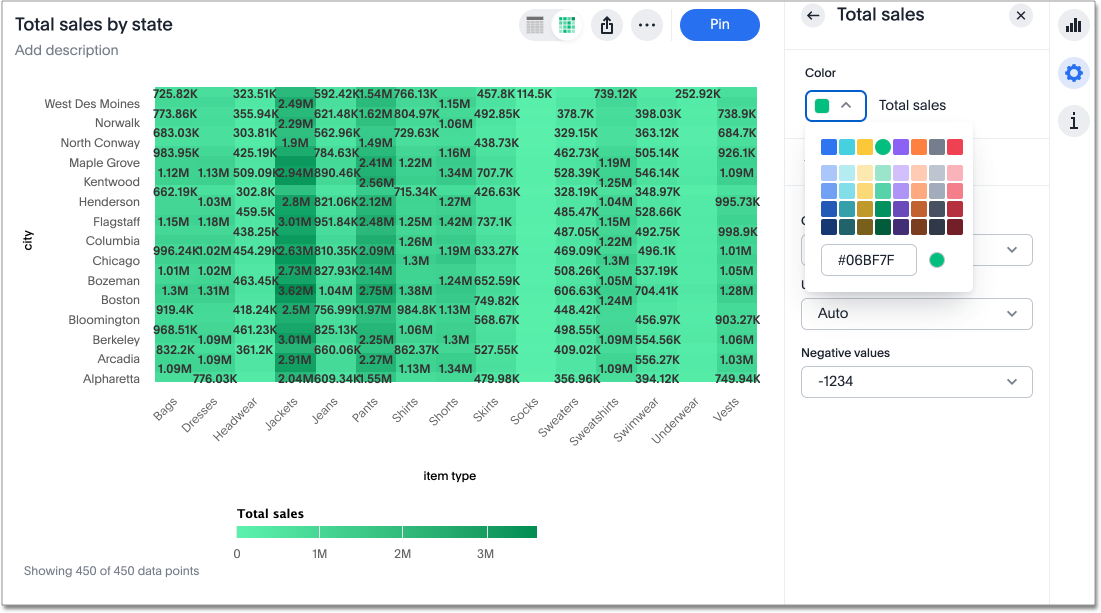This screenshot has height=613, width=1101.
Task: Open the three-dot more options icon
Action: [647, 25]
